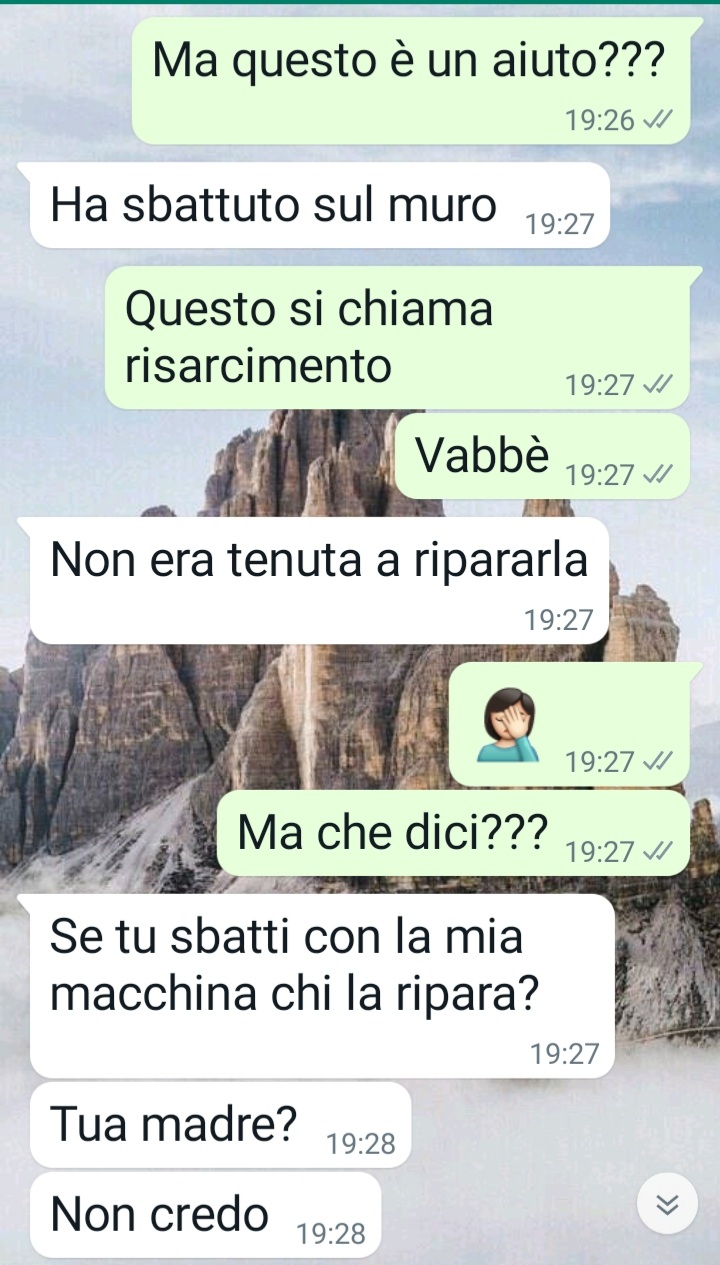Tap read checkmarks on 'Vabbè' message
720x1265 pixels.
coord(656,474)
